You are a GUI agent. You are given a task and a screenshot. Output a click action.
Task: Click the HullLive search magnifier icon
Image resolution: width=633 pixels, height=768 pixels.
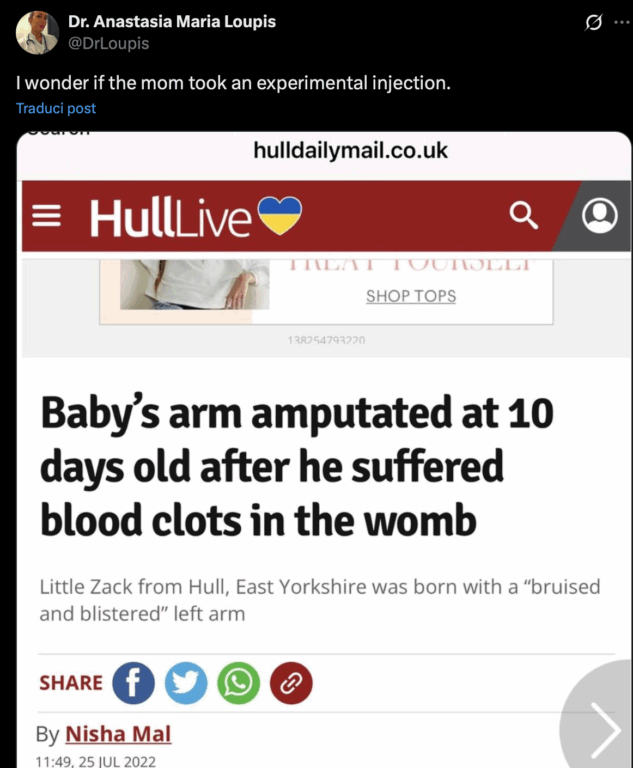(524, 215)
